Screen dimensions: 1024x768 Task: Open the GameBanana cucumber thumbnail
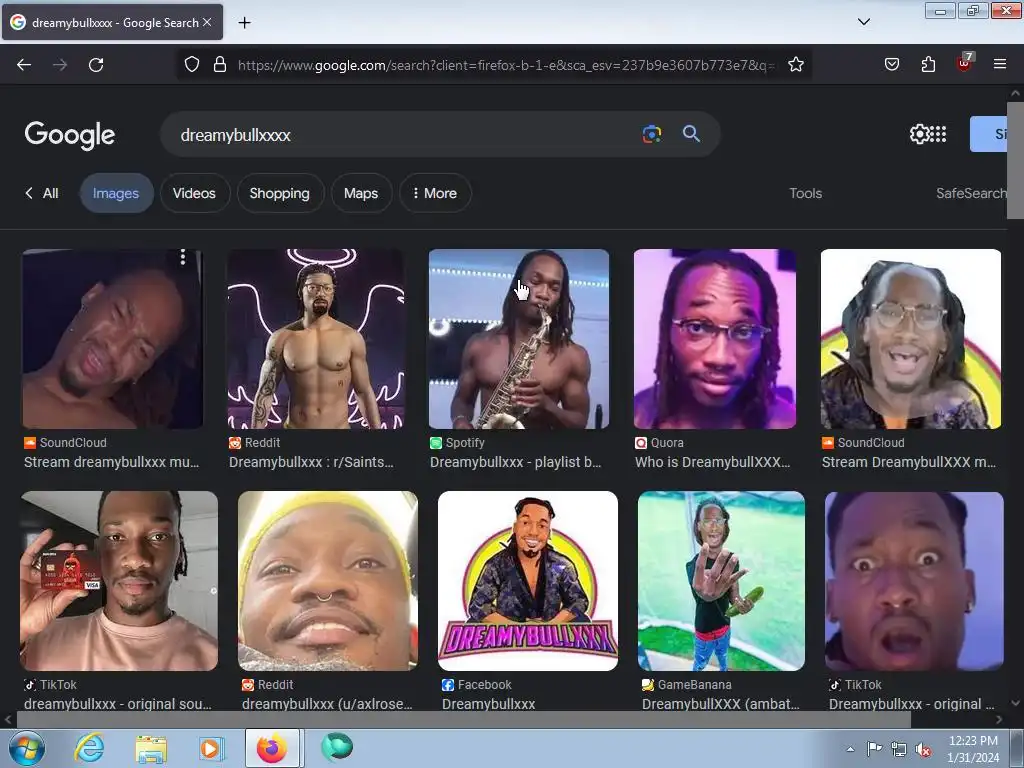pyautogui.click(x=721, y=581)
